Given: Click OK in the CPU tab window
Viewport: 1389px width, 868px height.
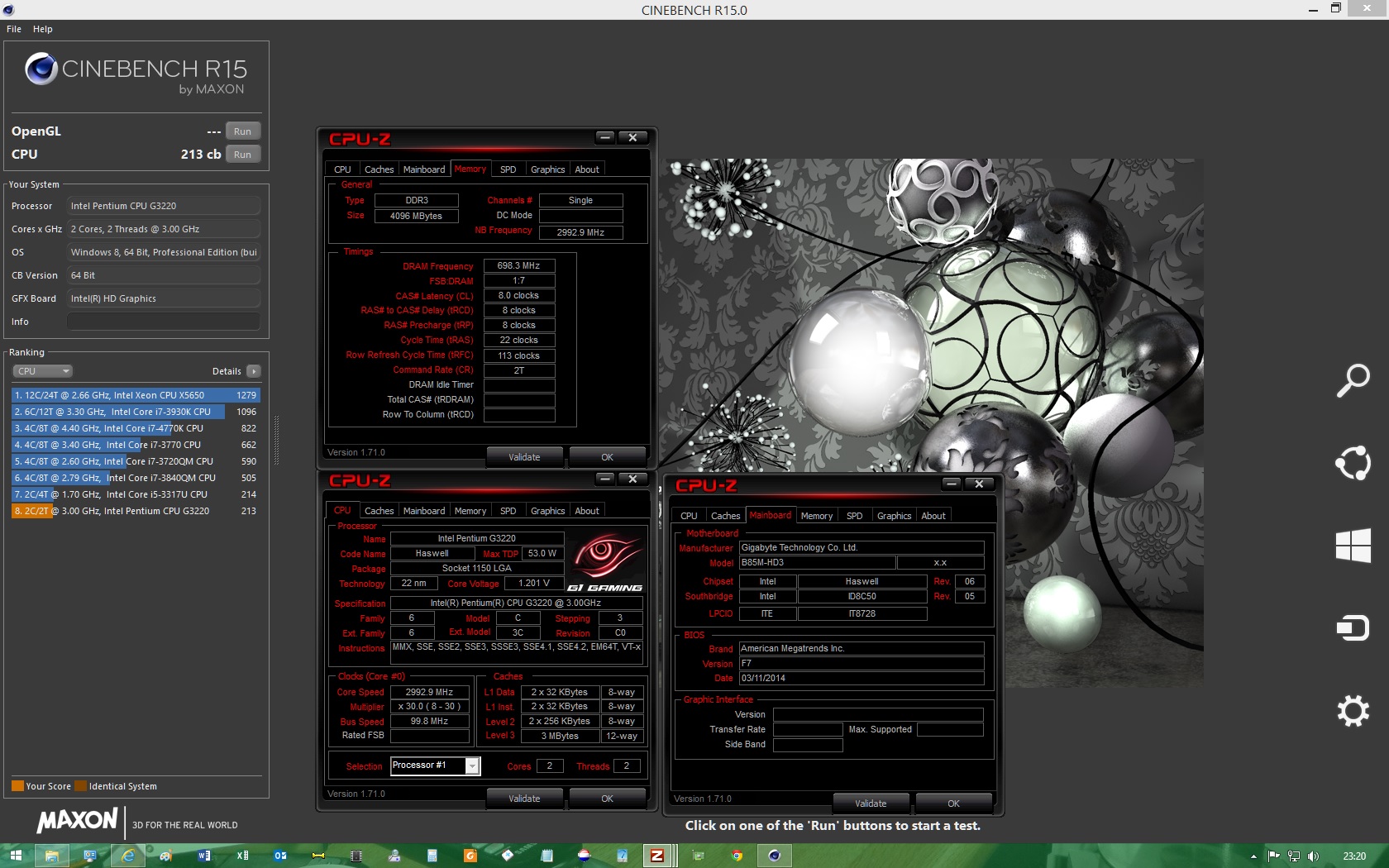Looking at the screenshot, I should pyautogui.click(x=607, y=799).
